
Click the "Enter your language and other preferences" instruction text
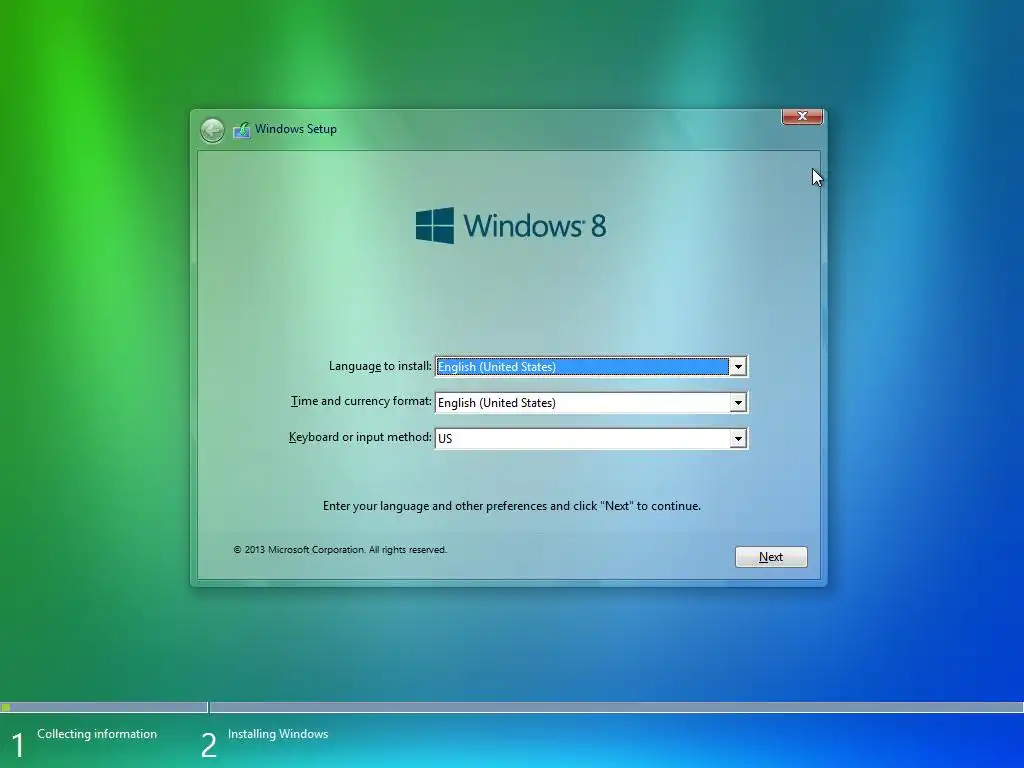(x=511, y=506)
